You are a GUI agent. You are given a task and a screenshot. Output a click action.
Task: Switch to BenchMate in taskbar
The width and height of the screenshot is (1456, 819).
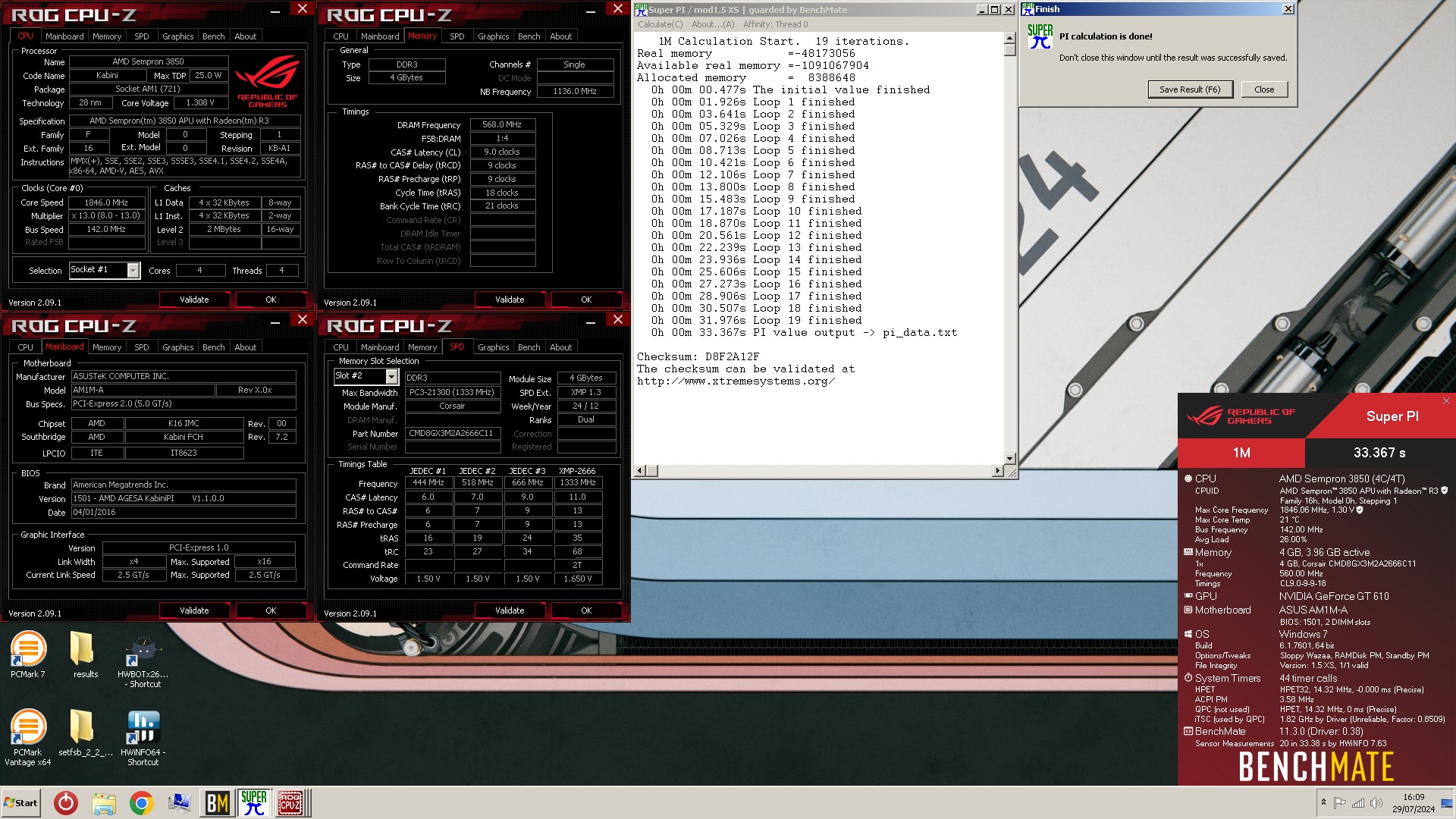(218, 803)
